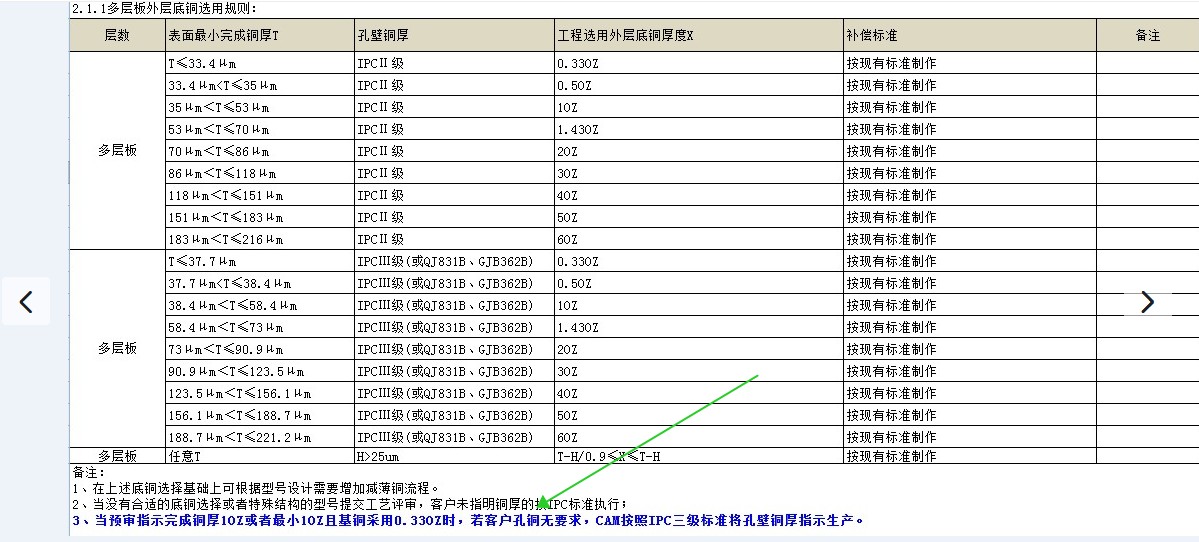
Task: Click the 70μm<T≤86μm cell
Action: pos(260,151)
